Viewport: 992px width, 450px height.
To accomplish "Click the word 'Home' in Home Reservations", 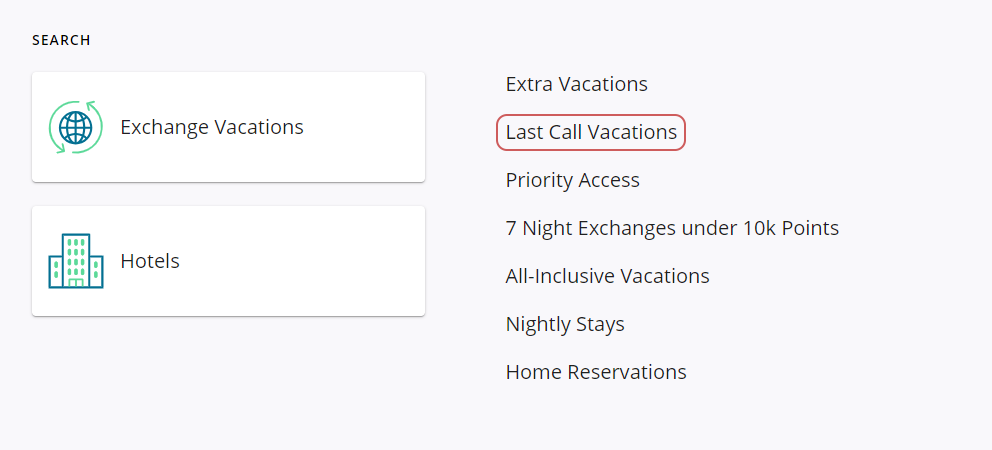I will coord(534,372).
